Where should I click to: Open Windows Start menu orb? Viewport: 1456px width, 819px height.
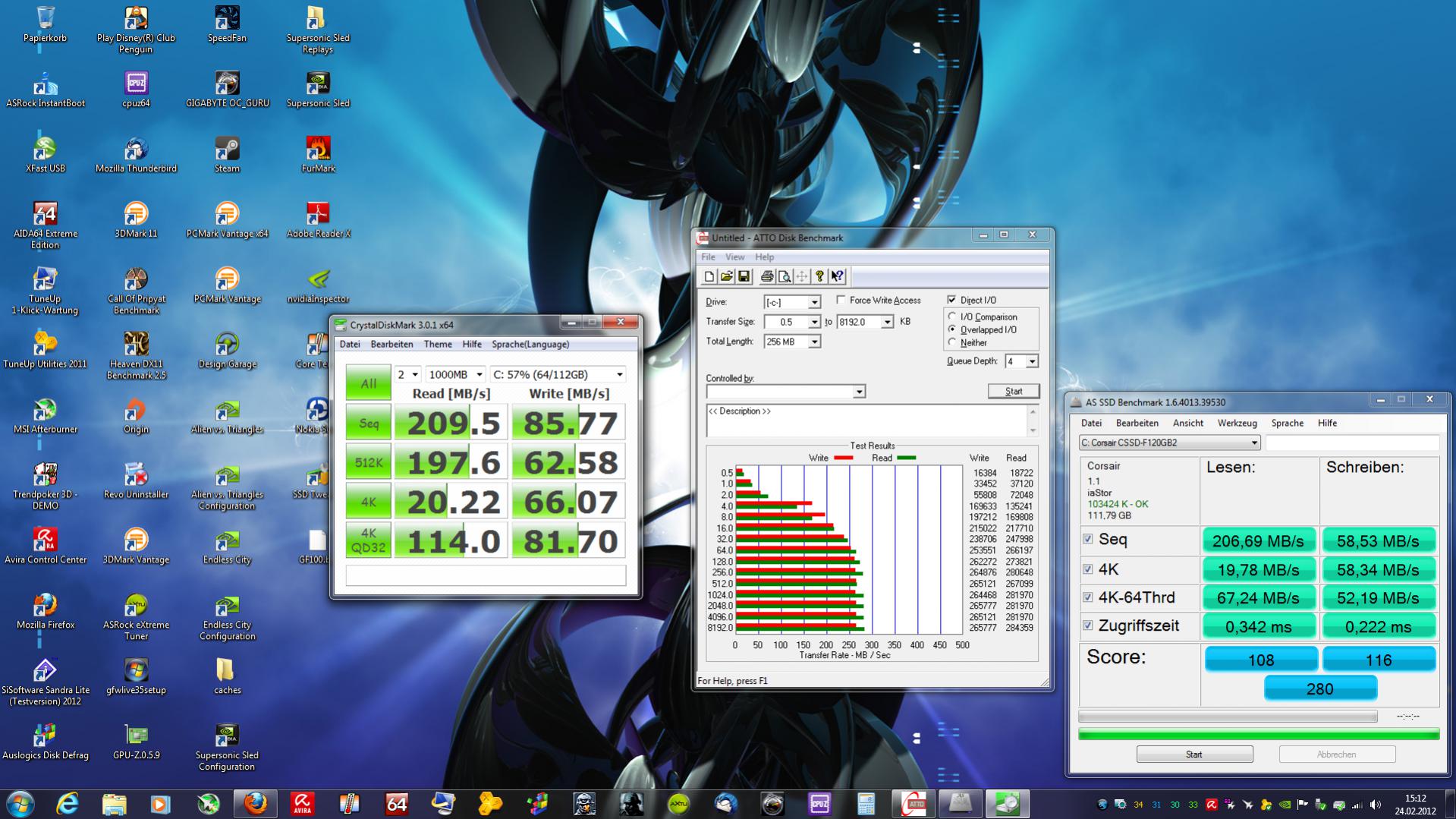[x=20, y=803]
